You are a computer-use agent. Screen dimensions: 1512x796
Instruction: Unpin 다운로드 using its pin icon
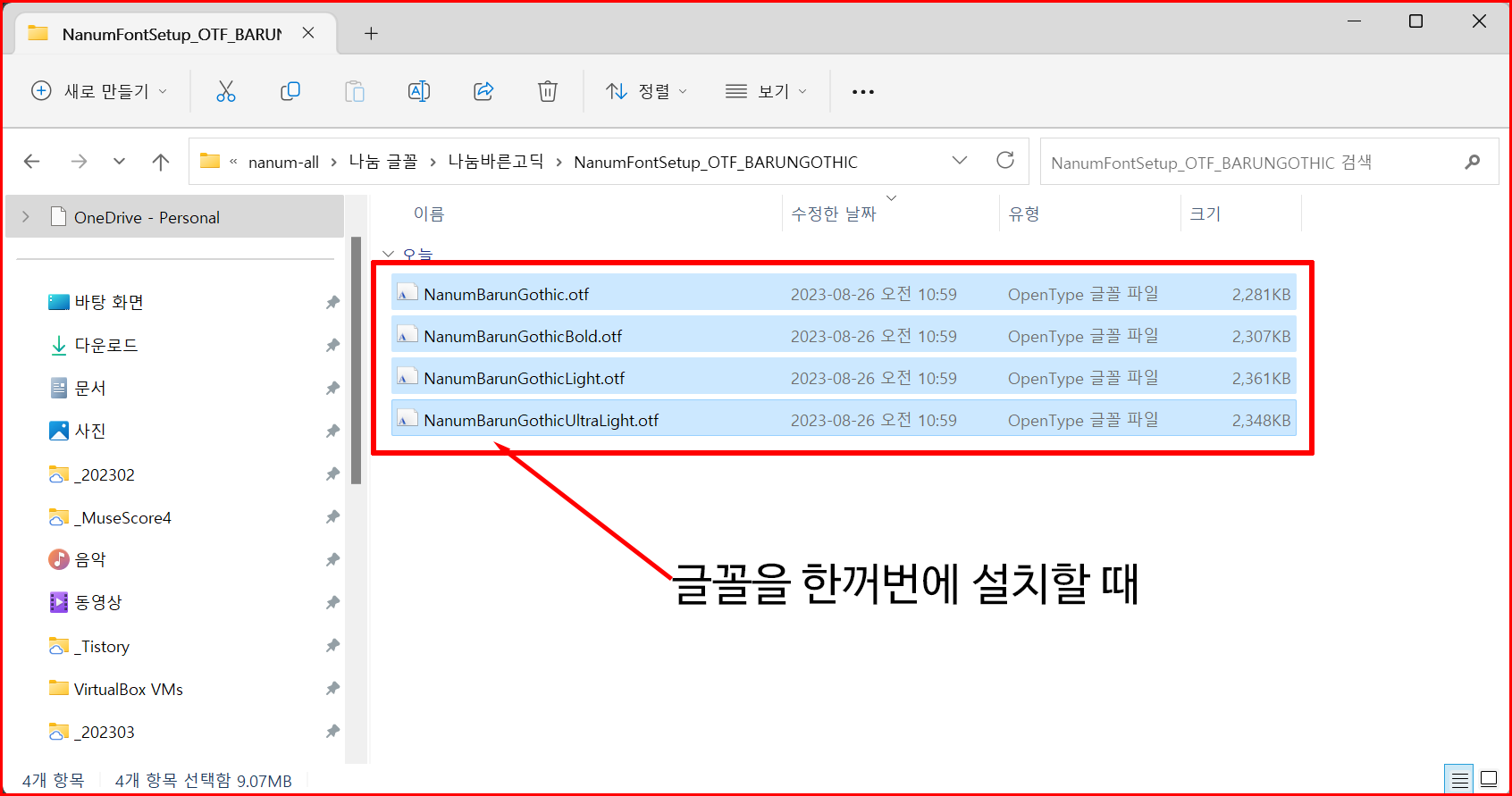coord(332,346)
